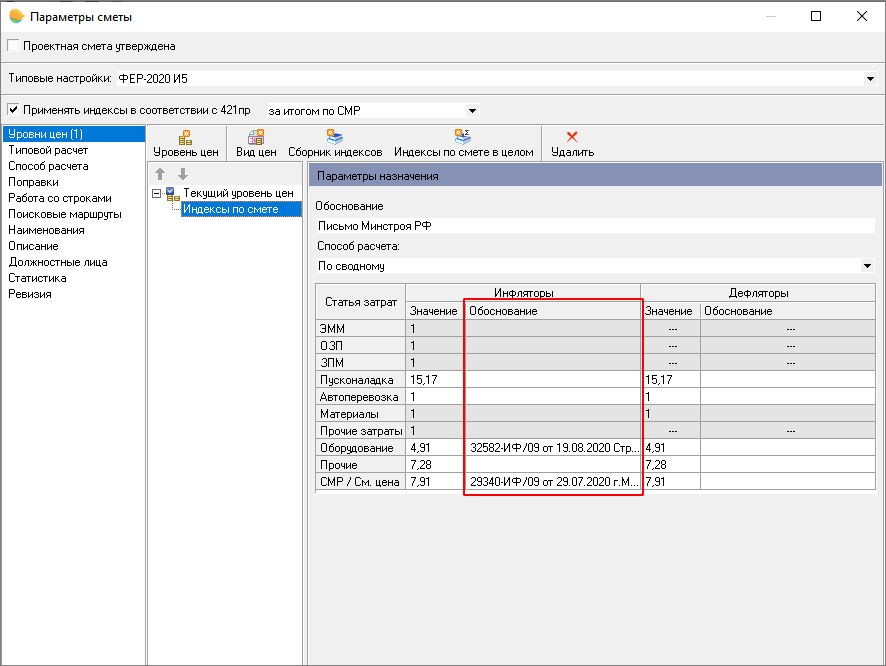Open the Типовые настройки dropdown

870,78
